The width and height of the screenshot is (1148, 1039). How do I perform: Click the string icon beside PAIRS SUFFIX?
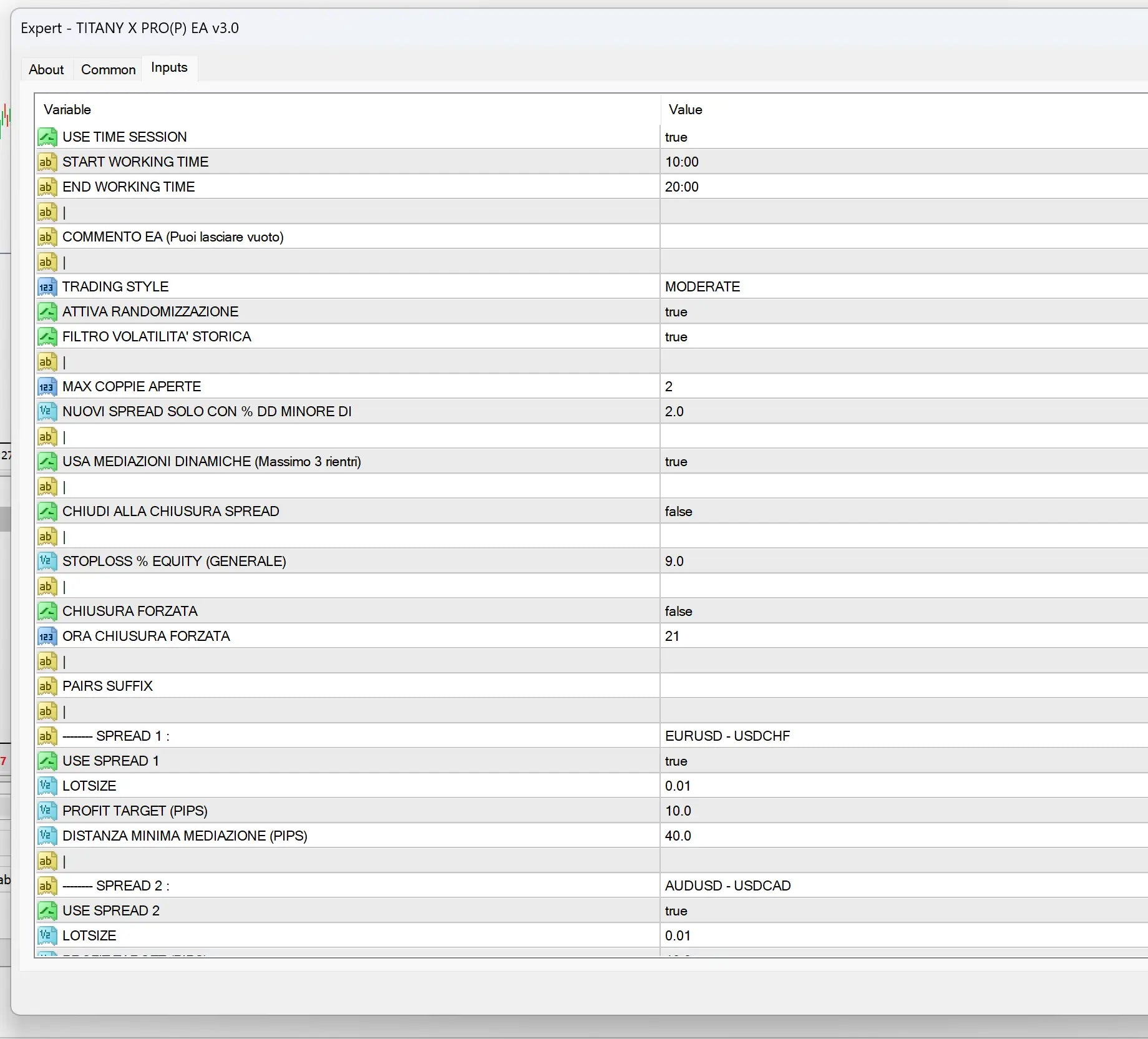click(47, 686)
